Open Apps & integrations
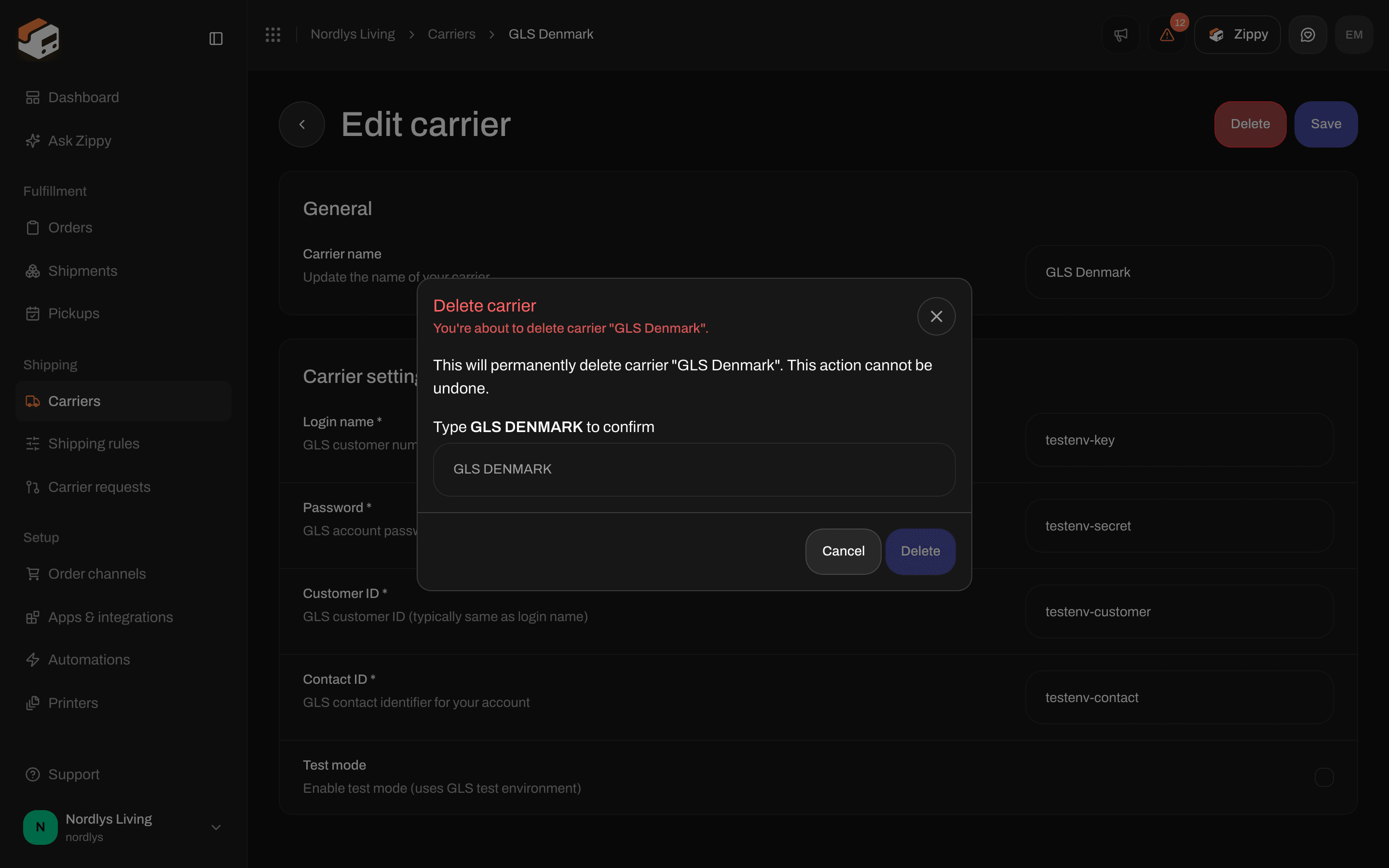 (123, 617)
